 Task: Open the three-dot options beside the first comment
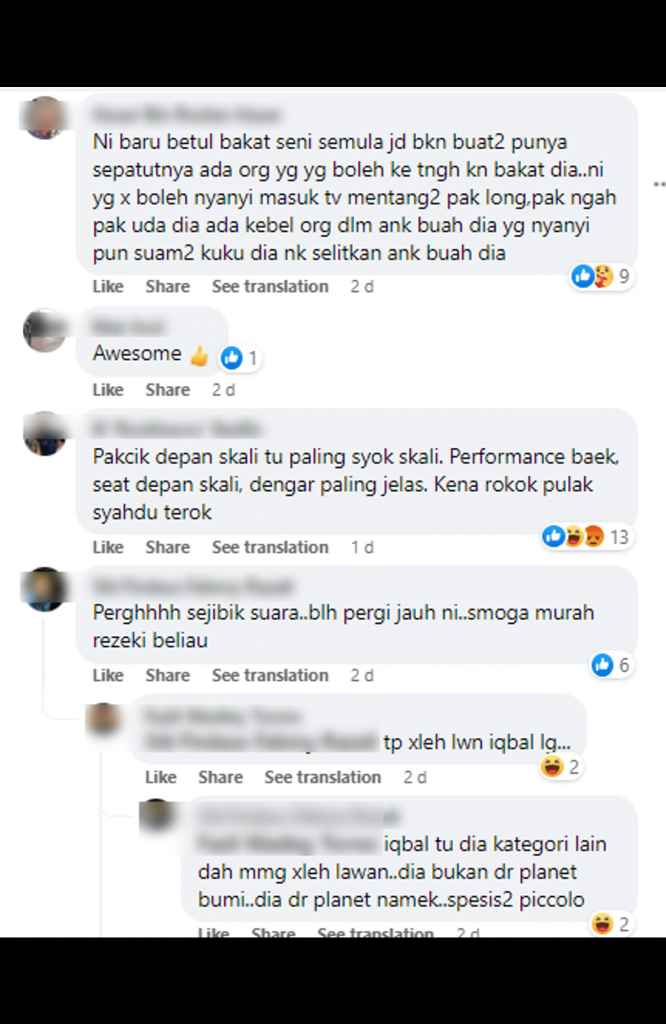(659, 185)
